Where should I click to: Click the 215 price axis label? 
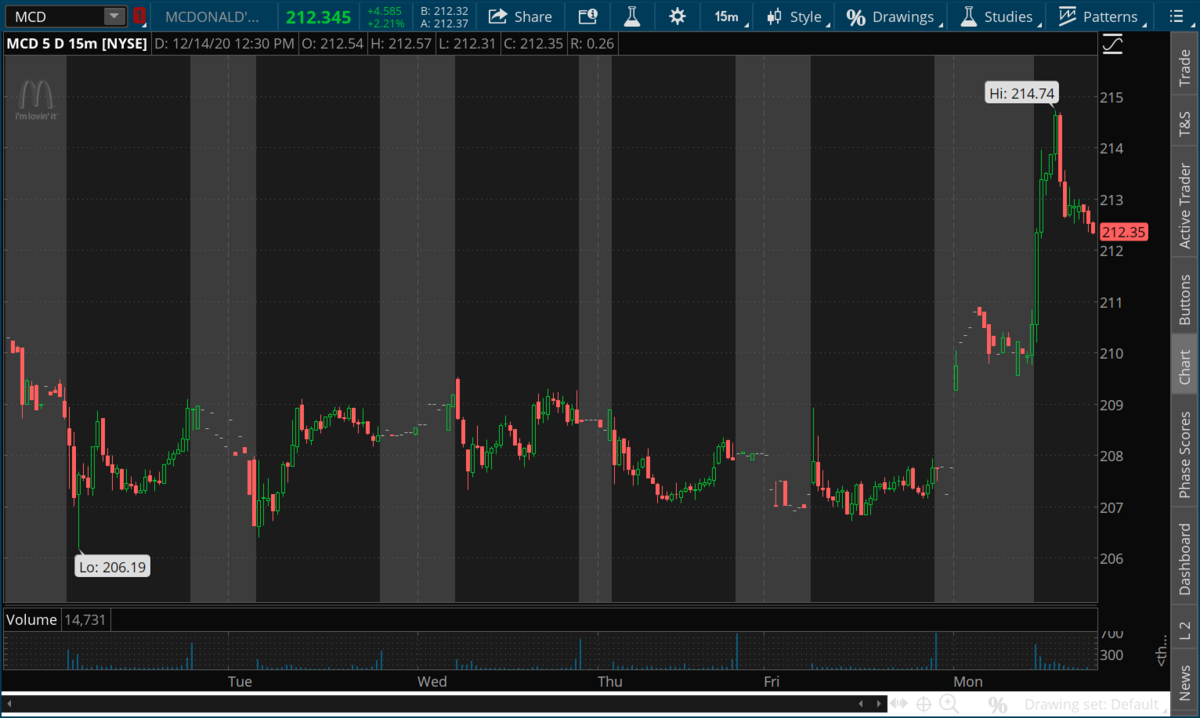pos(1113,97)
